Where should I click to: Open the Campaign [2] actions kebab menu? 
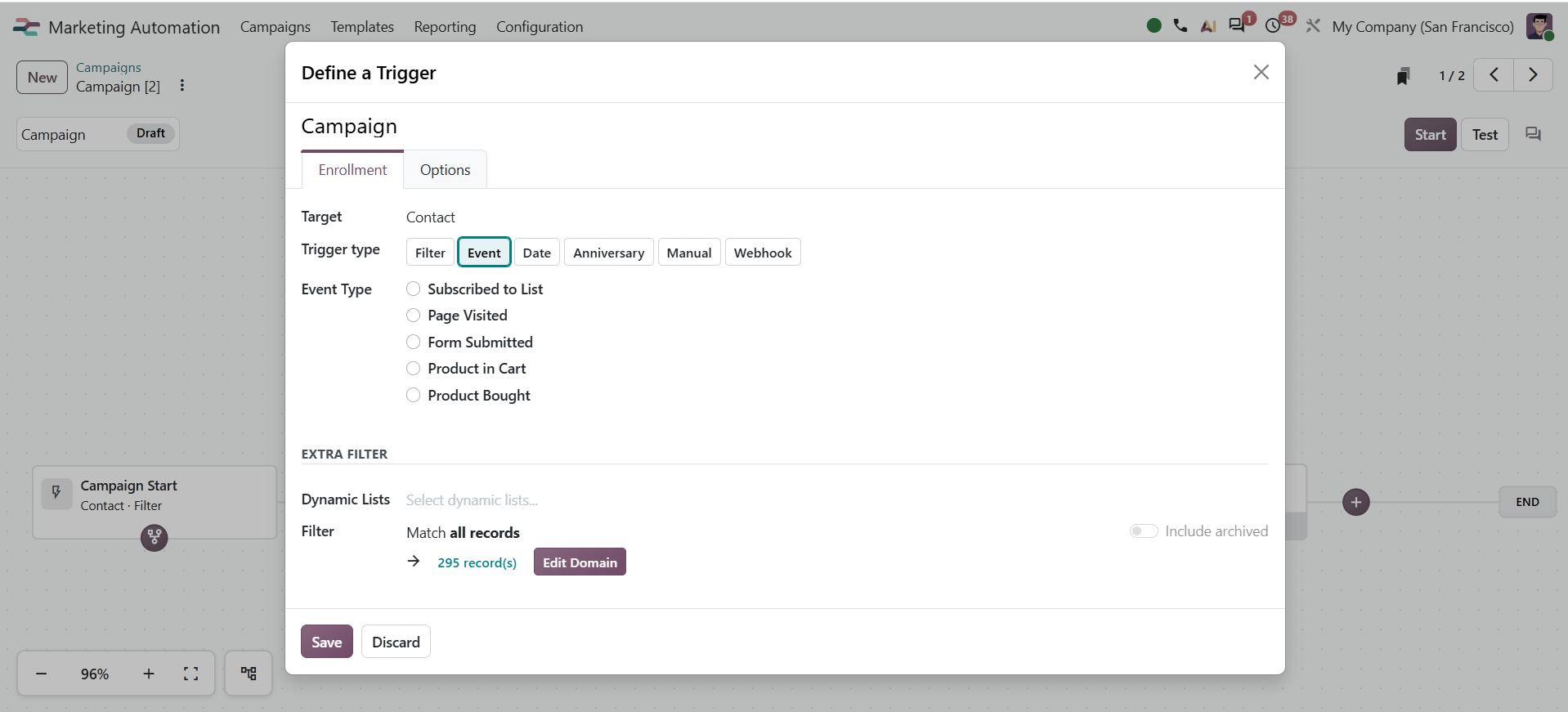[182, 85]
